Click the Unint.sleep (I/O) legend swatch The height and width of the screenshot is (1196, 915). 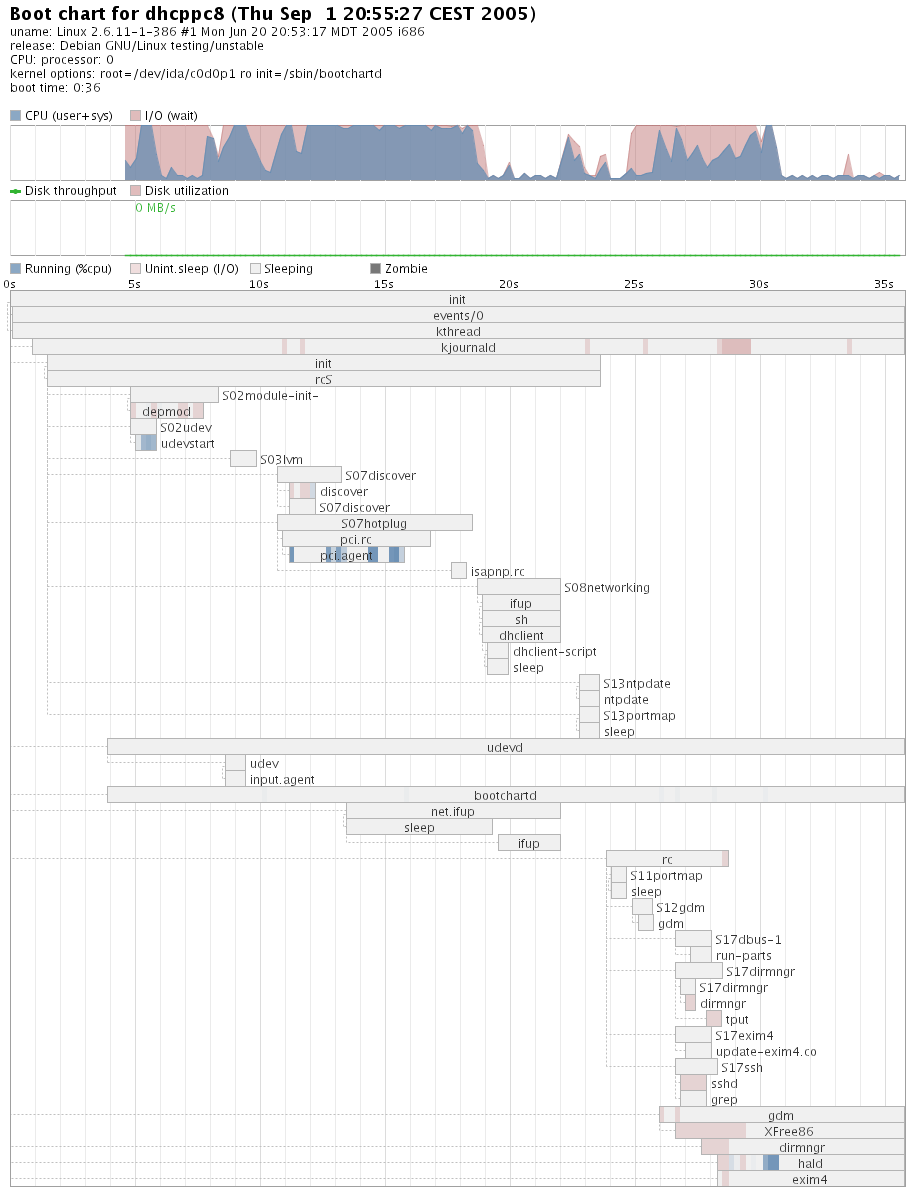pyautogui.click(x=135, y=269)
